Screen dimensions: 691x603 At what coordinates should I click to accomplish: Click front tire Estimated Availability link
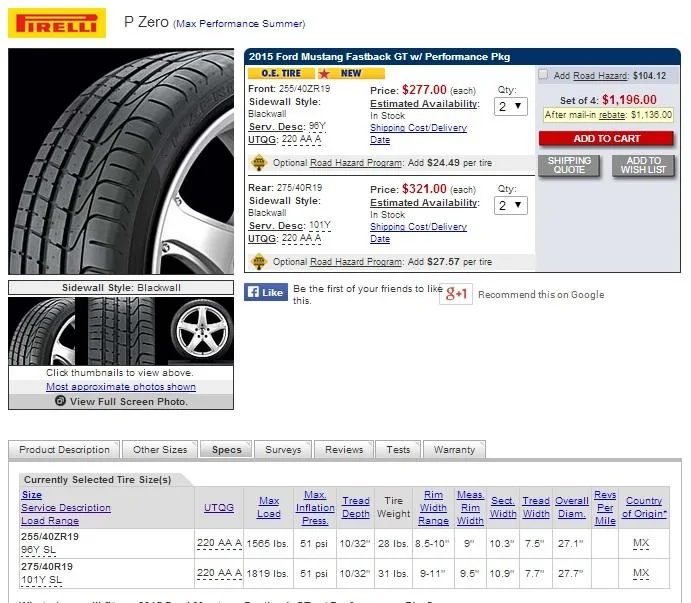click(424, 104)
